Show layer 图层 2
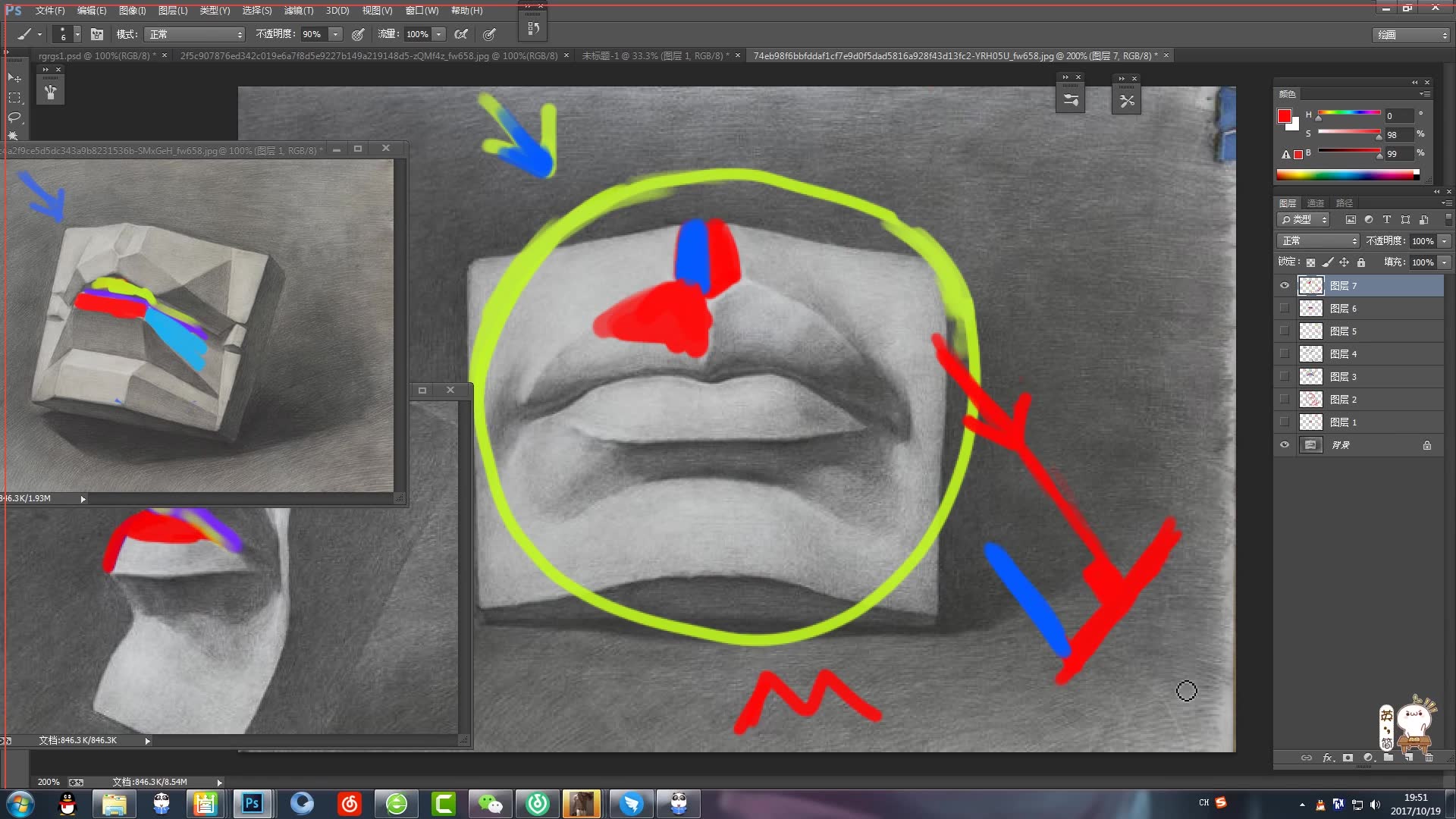The width and height of the screenshot is (1456, 819). click(x=1285, y=400)
